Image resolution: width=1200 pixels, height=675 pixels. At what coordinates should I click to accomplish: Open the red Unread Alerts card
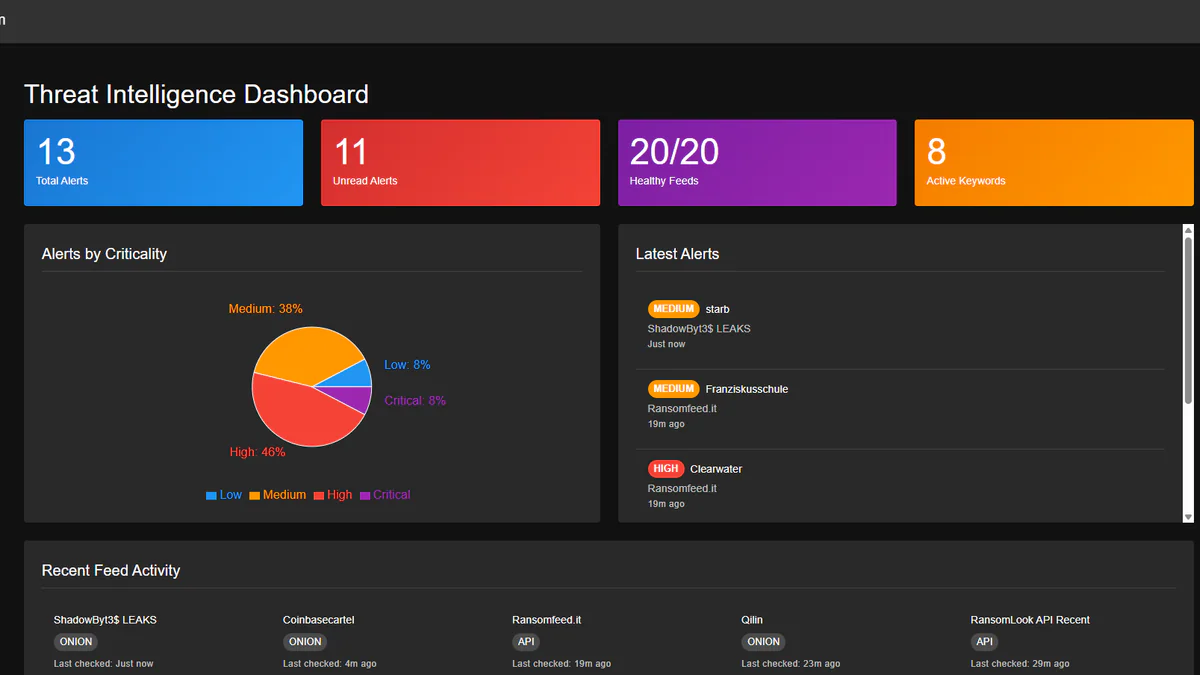(460, 162)
